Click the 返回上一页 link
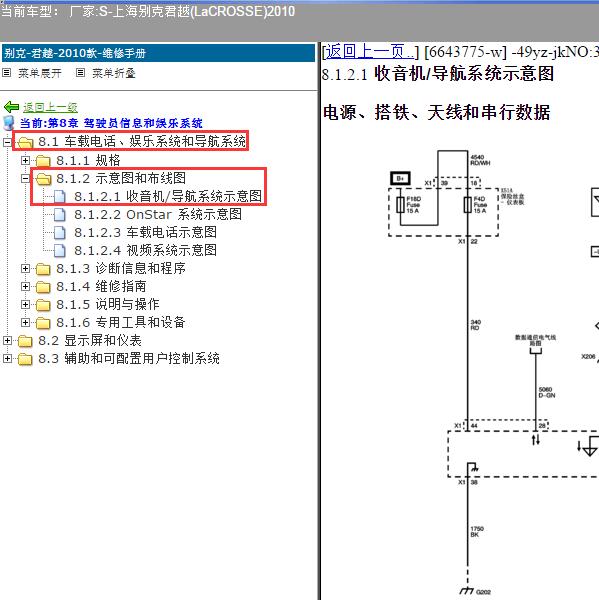The image size is (599, 600). 369,52
